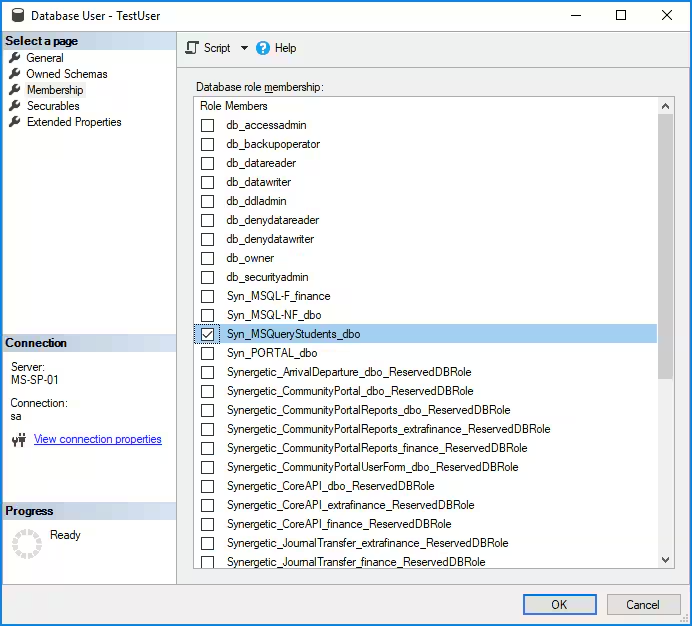Maximize the Database User window
Image resolution: width=692 pixels, height=626 pixels.
coord(621,15)
